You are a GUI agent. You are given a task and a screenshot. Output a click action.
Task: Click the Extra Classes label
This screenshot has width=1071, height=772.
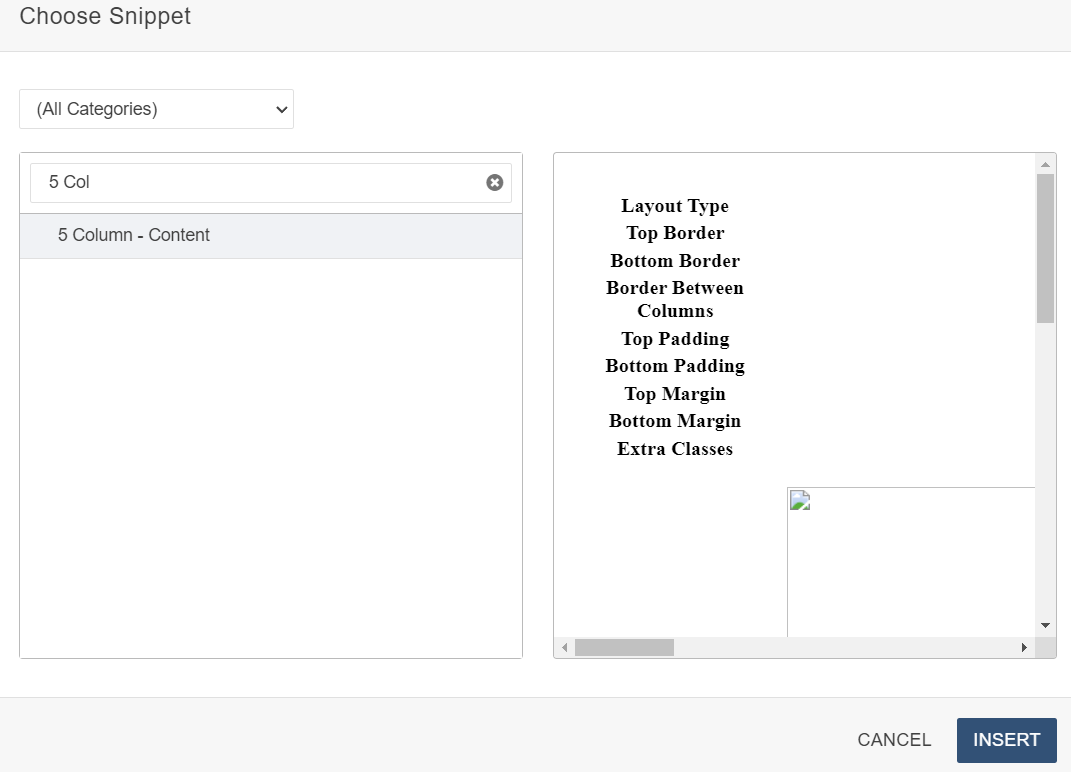(x=675, y=449)
